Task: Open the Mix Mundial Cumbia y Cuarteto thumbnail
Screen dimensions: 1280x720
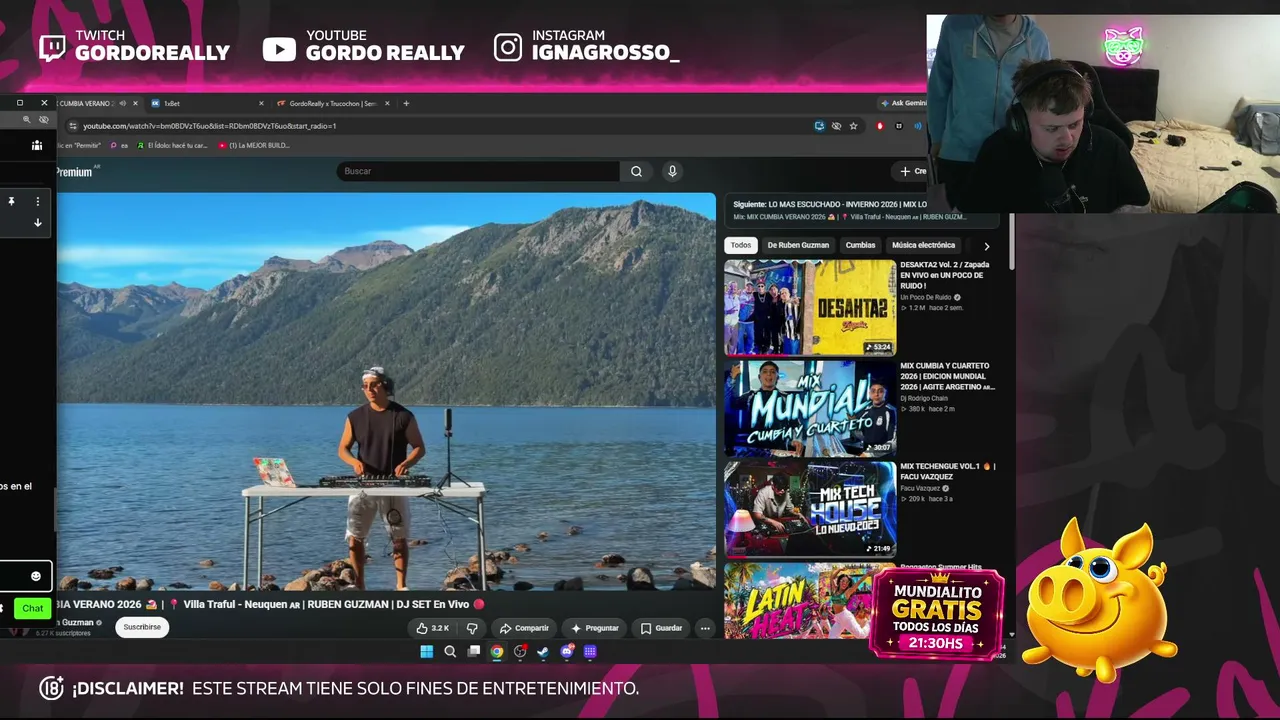Action: pos(810,409)
